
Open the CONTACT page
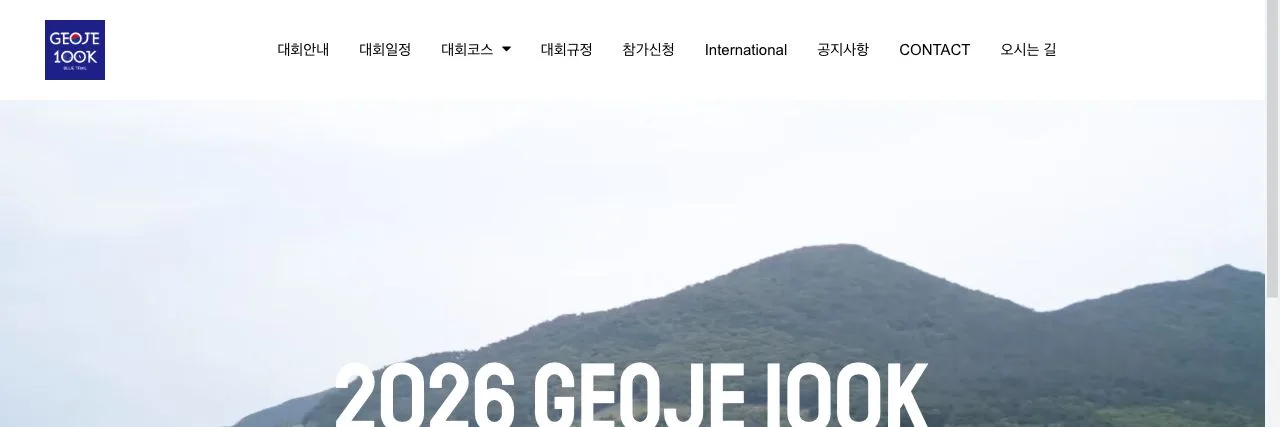[935, 50]
